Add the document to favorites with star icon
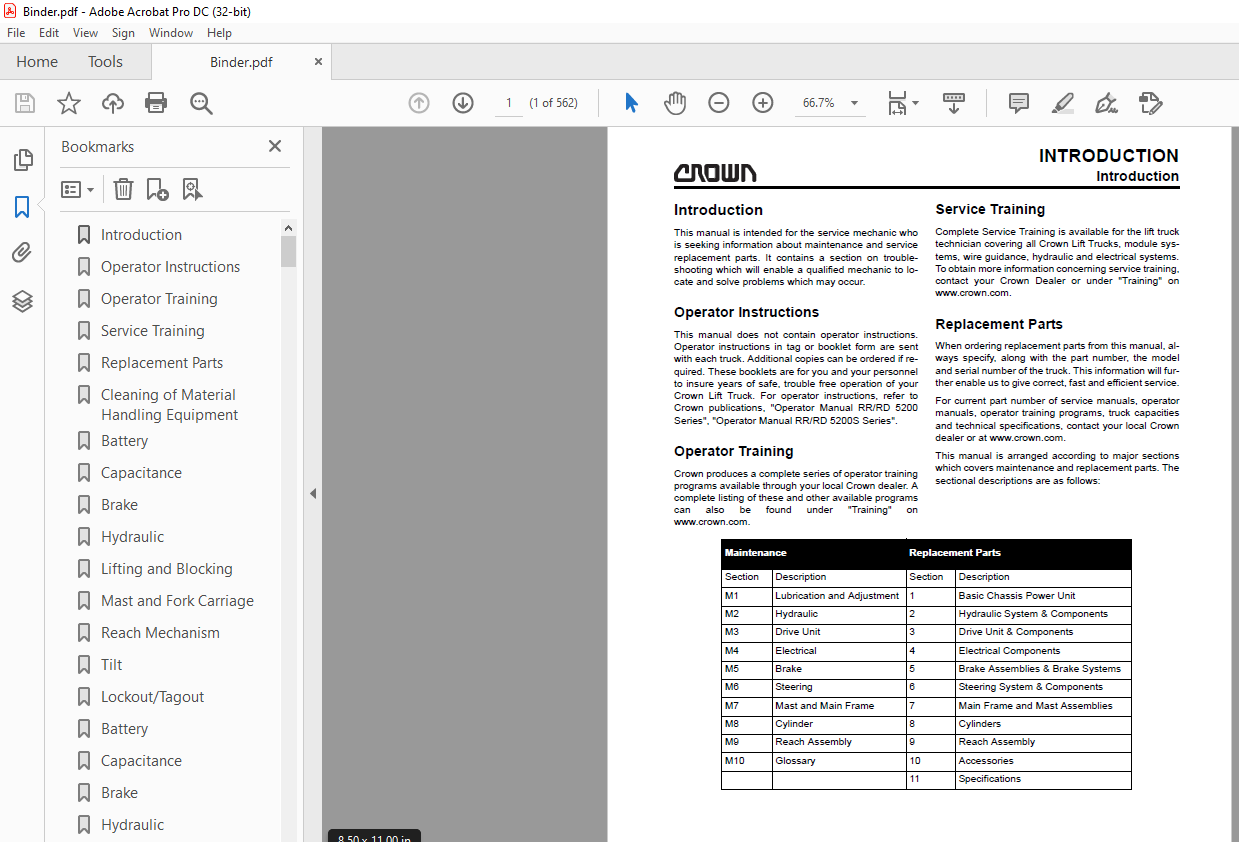The image size is (1239, 842). tap(69, 103)
